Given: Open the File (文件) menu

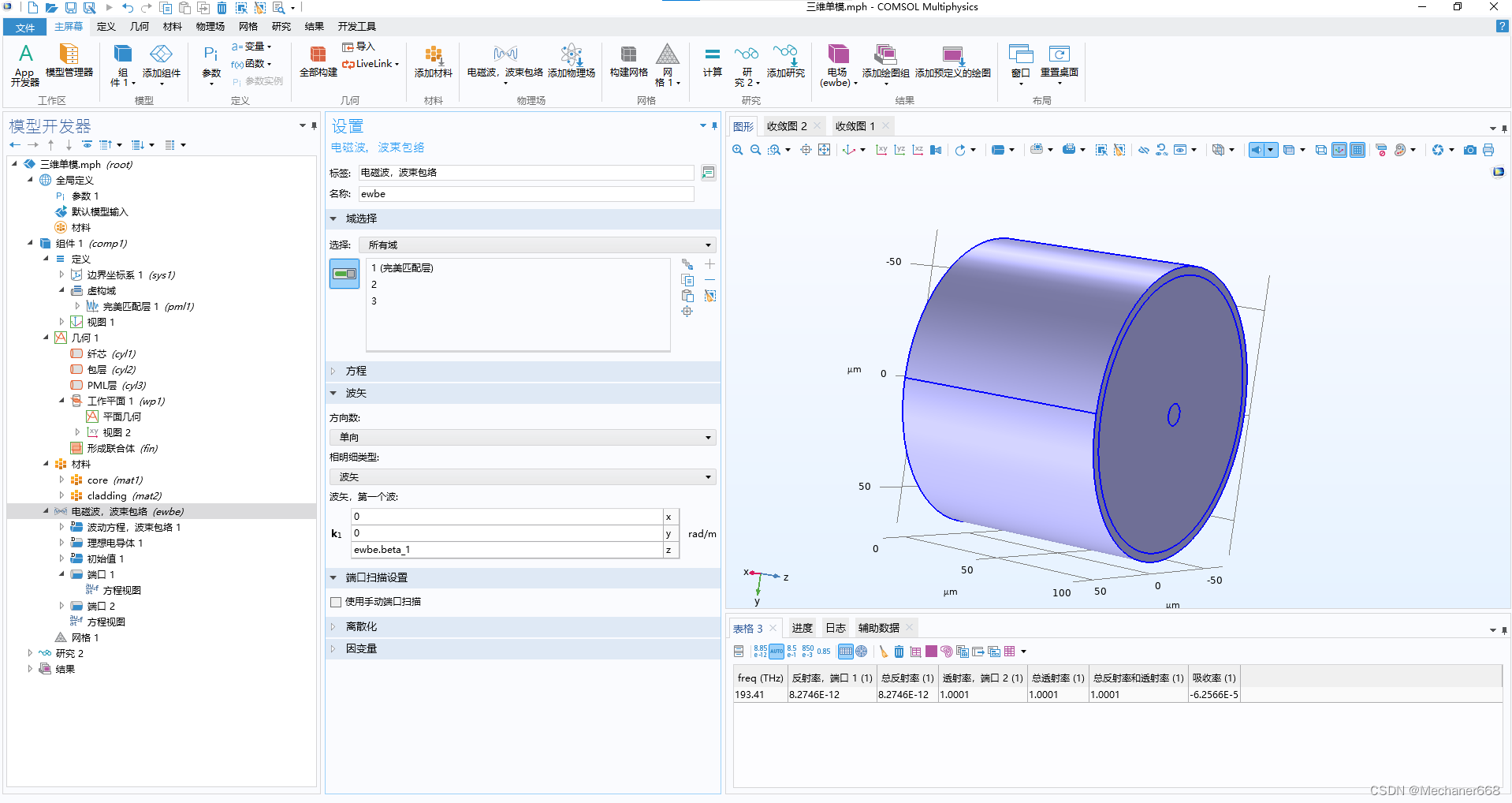Looking at the screenshot, I should (x=25, y=28).
